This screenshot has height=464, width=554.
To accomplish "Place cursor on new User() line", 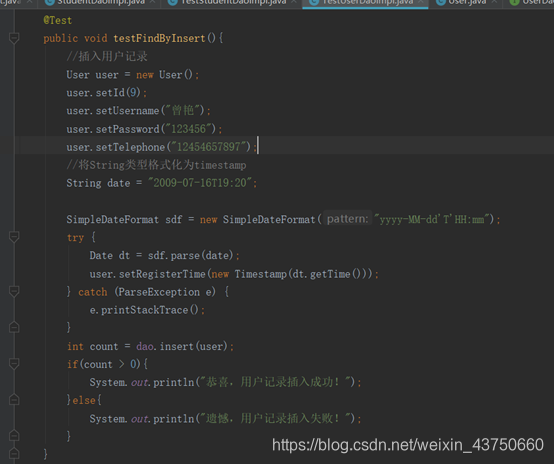I will 133,75.
